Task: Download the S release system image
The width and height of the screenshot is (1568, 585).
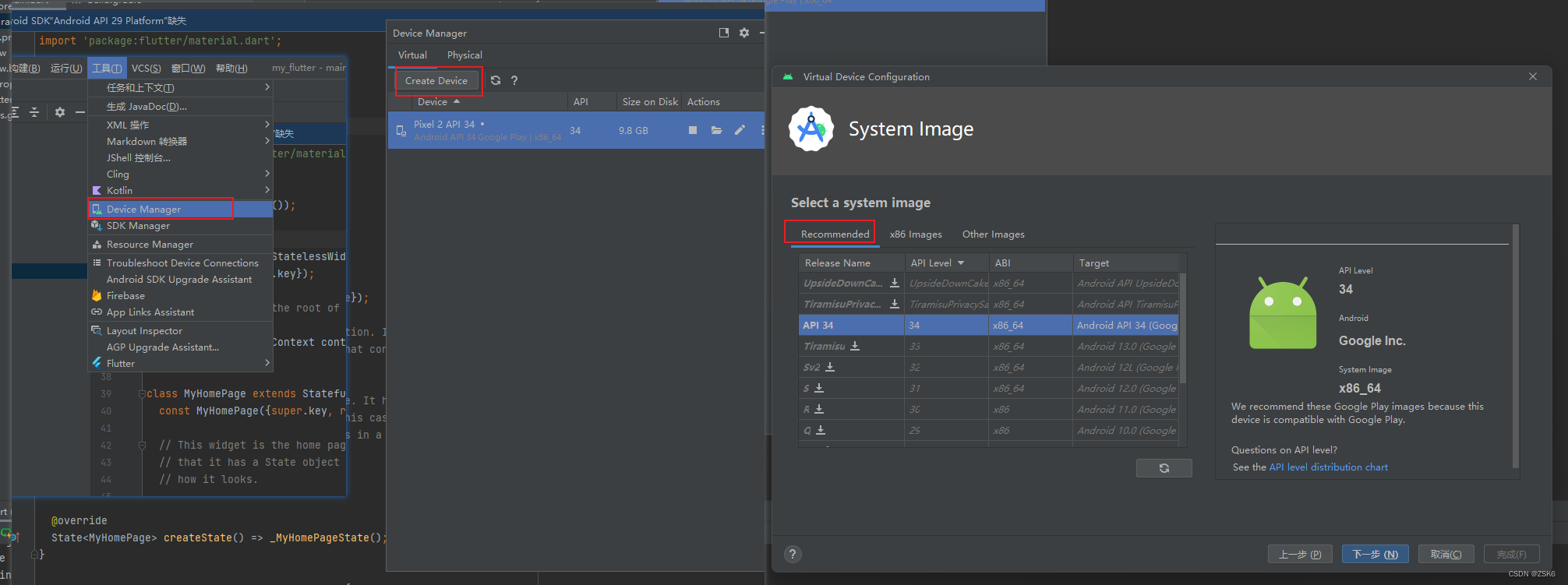Action: click(x=819, y=388)
